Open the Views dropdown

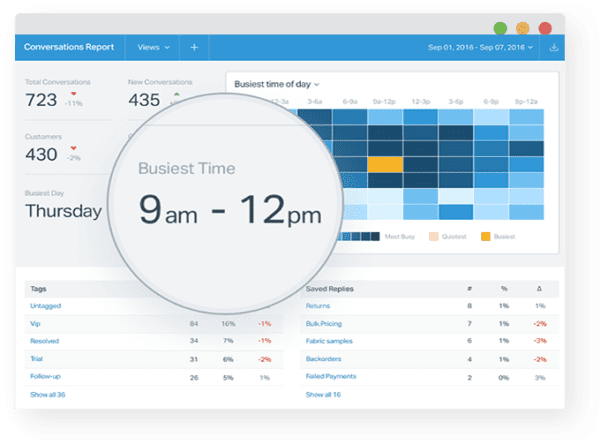pos(153,47)
